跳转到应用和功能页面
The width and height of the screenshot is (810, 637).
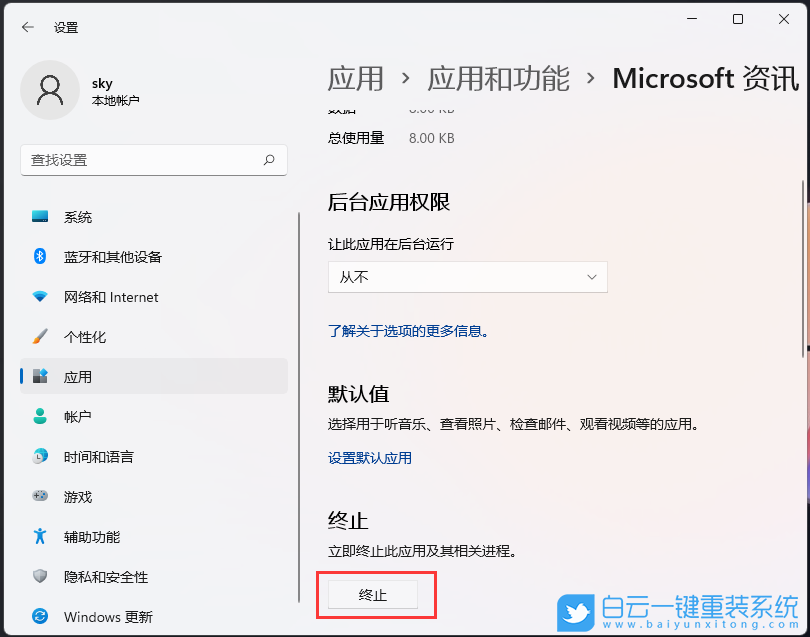[497, 79]
